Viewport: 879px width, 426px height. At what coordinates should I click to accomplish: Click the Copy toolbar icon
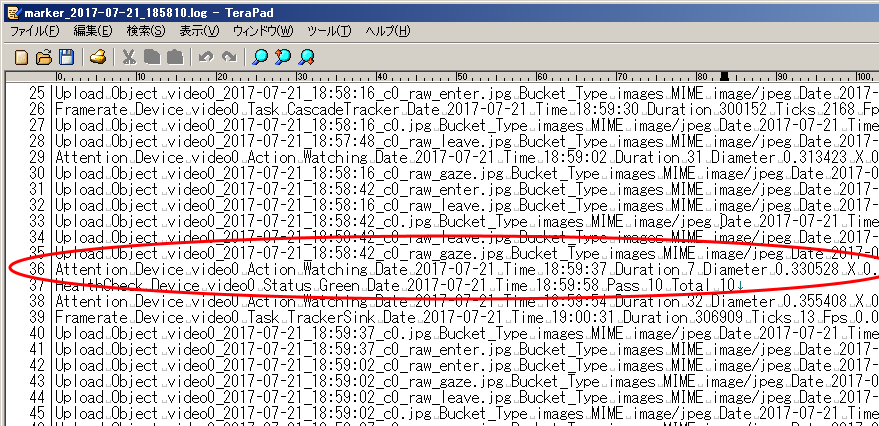point(152,57)
